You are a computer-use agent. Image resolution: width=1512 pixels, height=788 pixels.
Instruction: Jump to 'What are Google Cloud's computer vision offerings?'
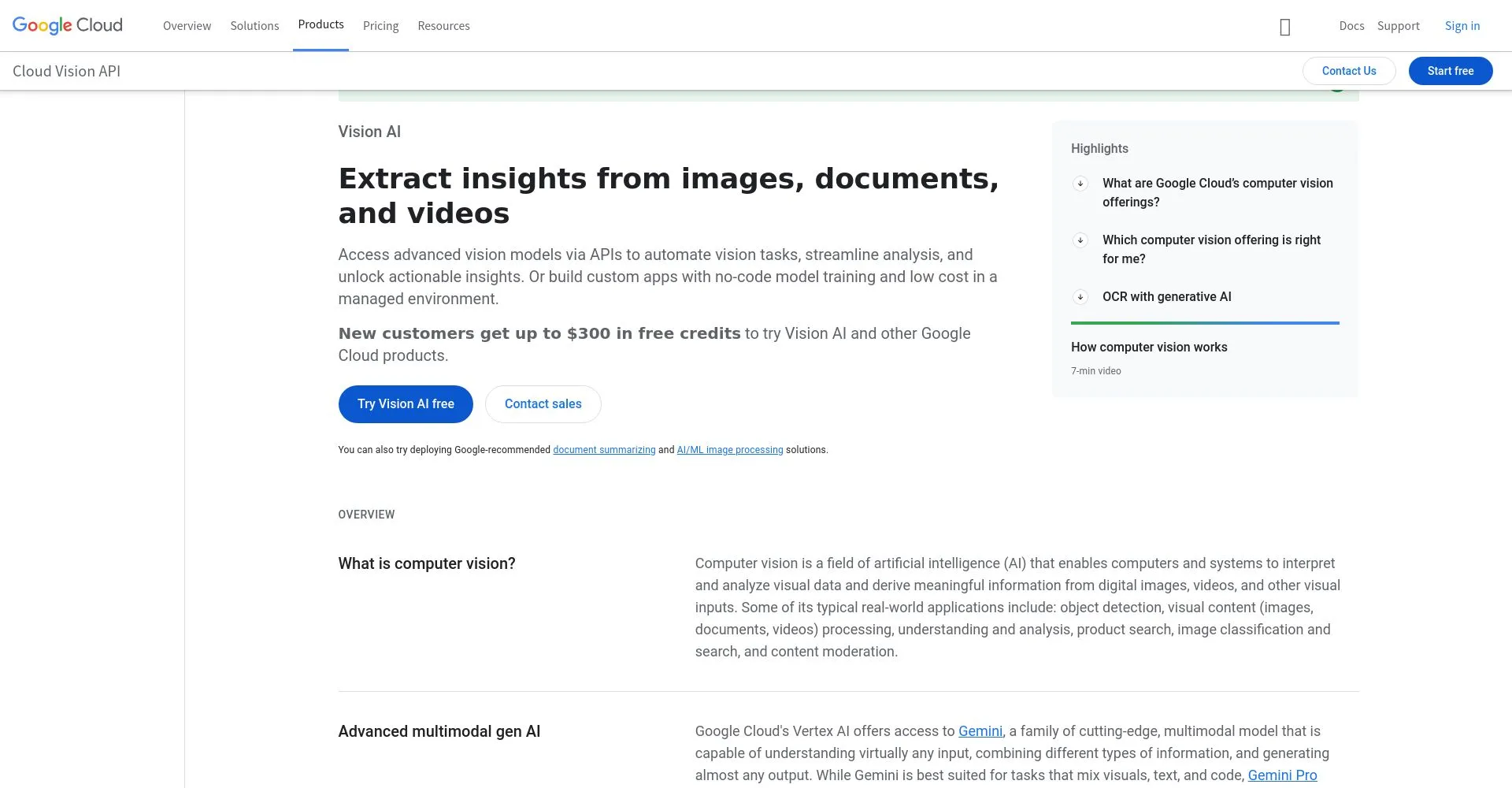coord(1217,193)
